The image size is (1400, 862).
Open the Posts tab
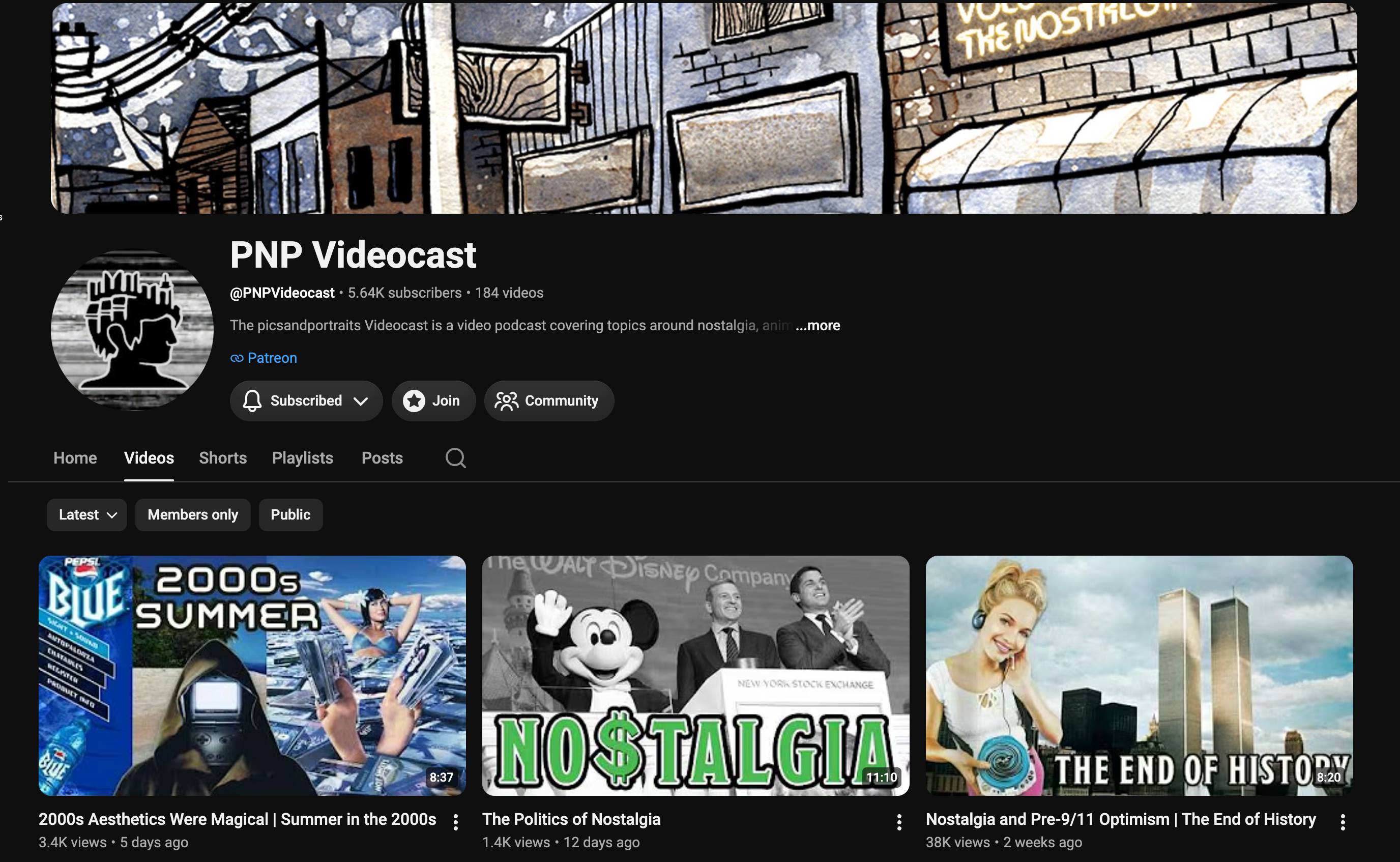point(382,458)
